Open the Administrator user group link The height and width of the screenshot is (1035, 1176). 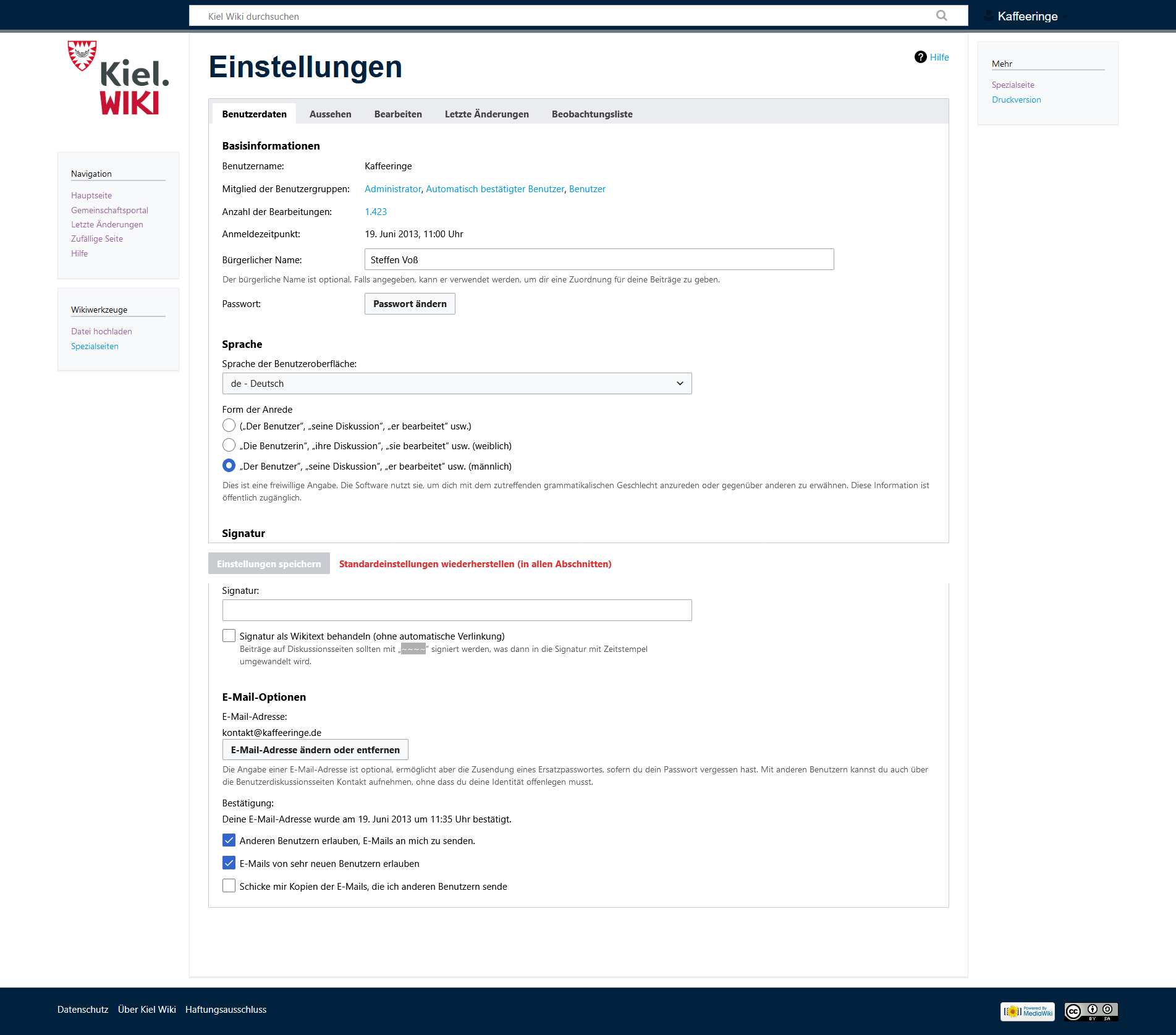[x=392, y=189]
